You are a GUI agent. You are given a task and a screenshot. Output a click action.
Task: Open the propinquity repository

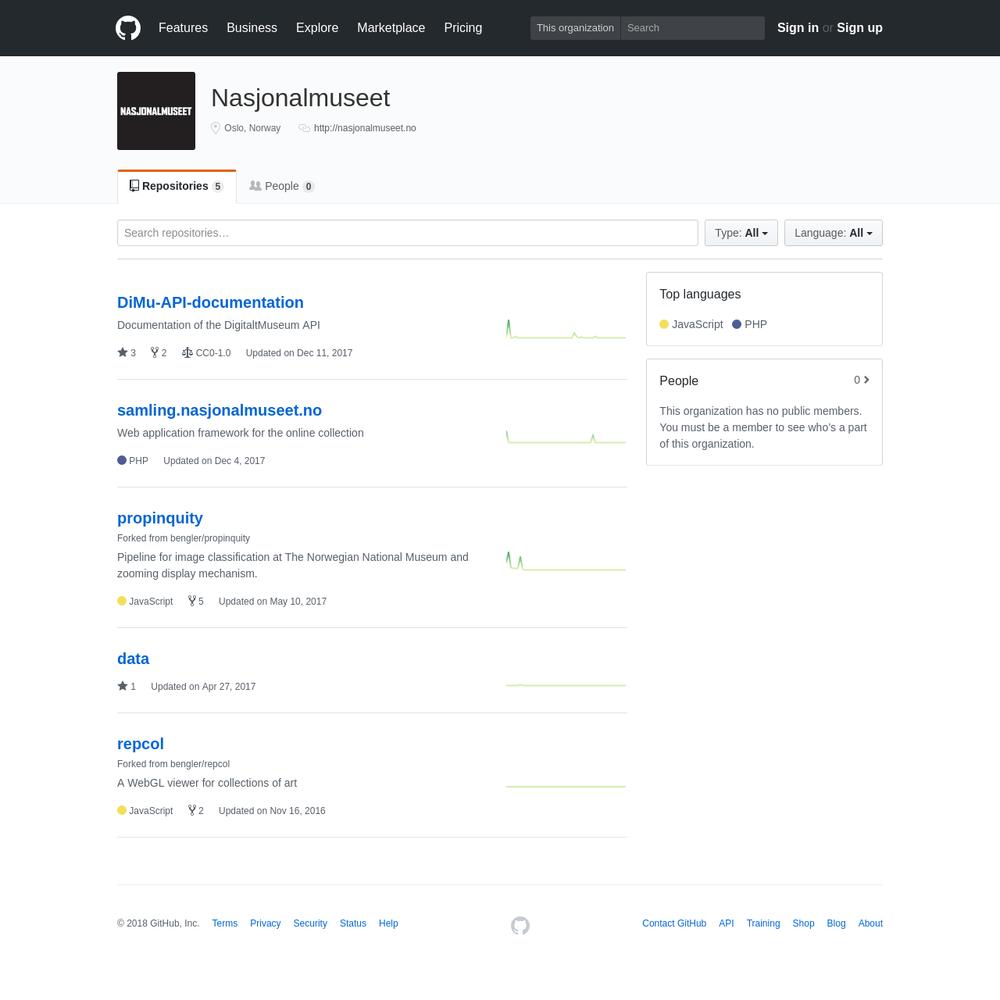click(x=160, y=518)
